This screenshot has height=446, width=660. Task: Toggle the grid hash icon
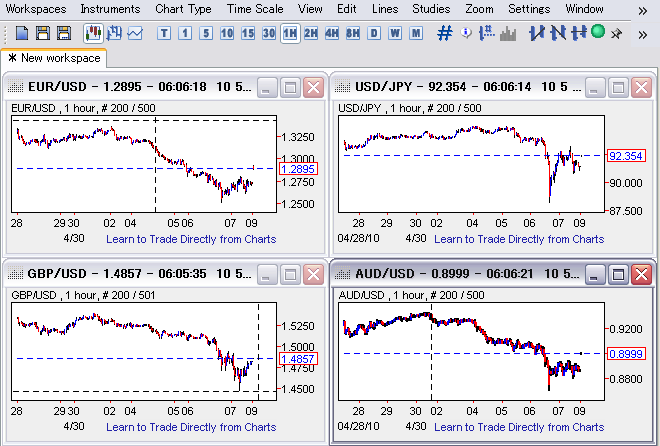pyautogui.click(x=445, y=33)
